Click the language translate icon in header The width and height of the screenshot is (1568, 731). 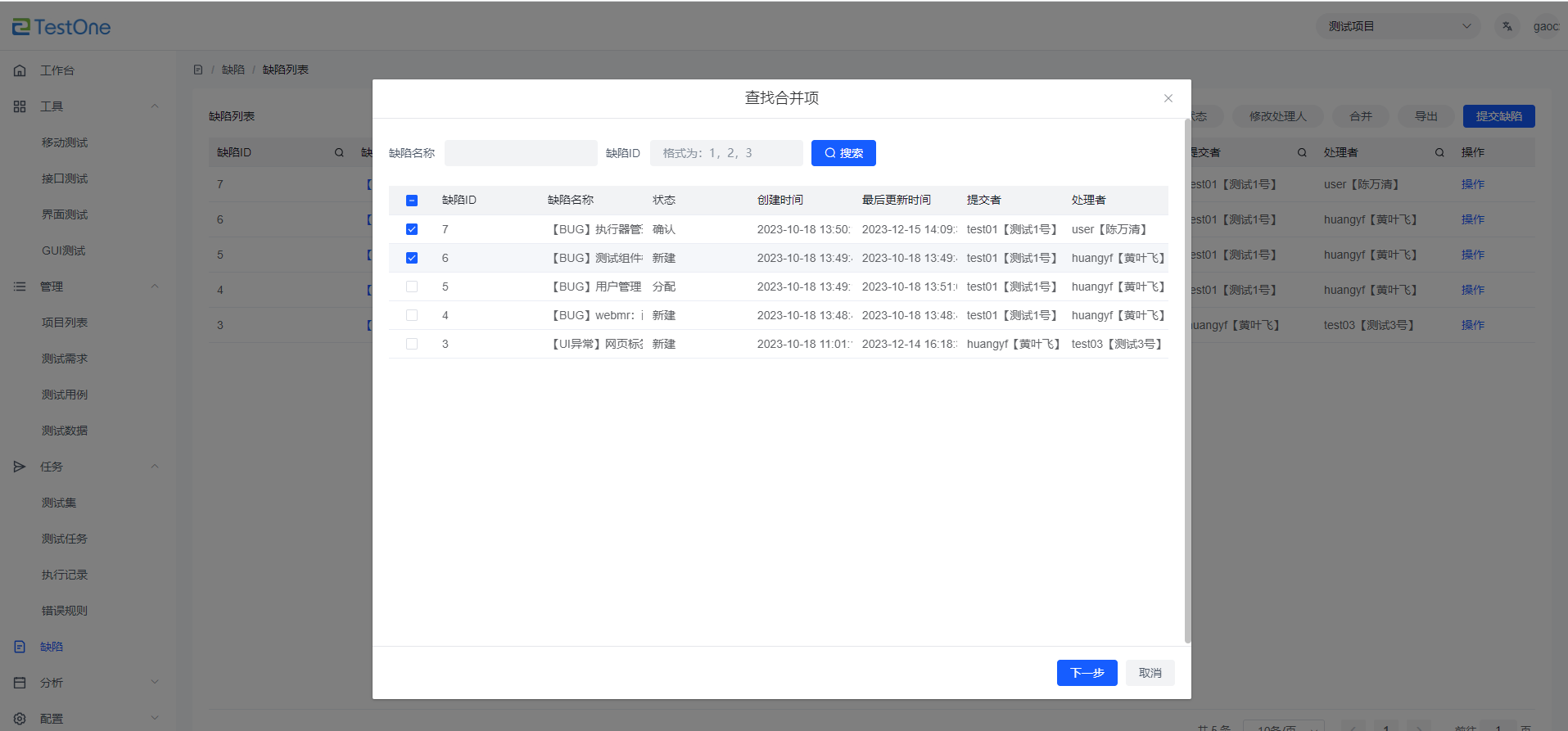[x=1507, y=26]
